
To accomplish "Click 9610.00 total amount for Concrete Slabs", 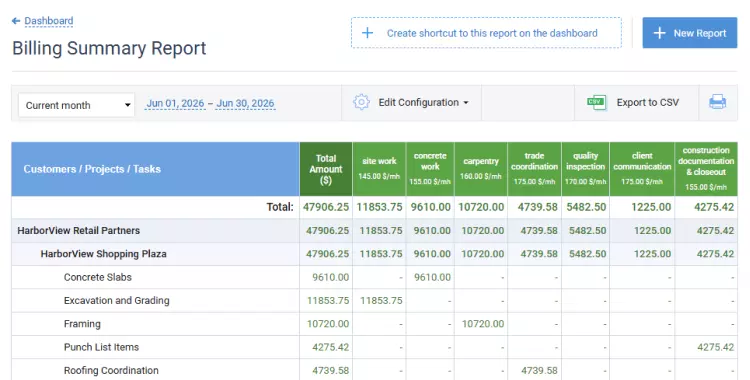I will click(331, 278).
